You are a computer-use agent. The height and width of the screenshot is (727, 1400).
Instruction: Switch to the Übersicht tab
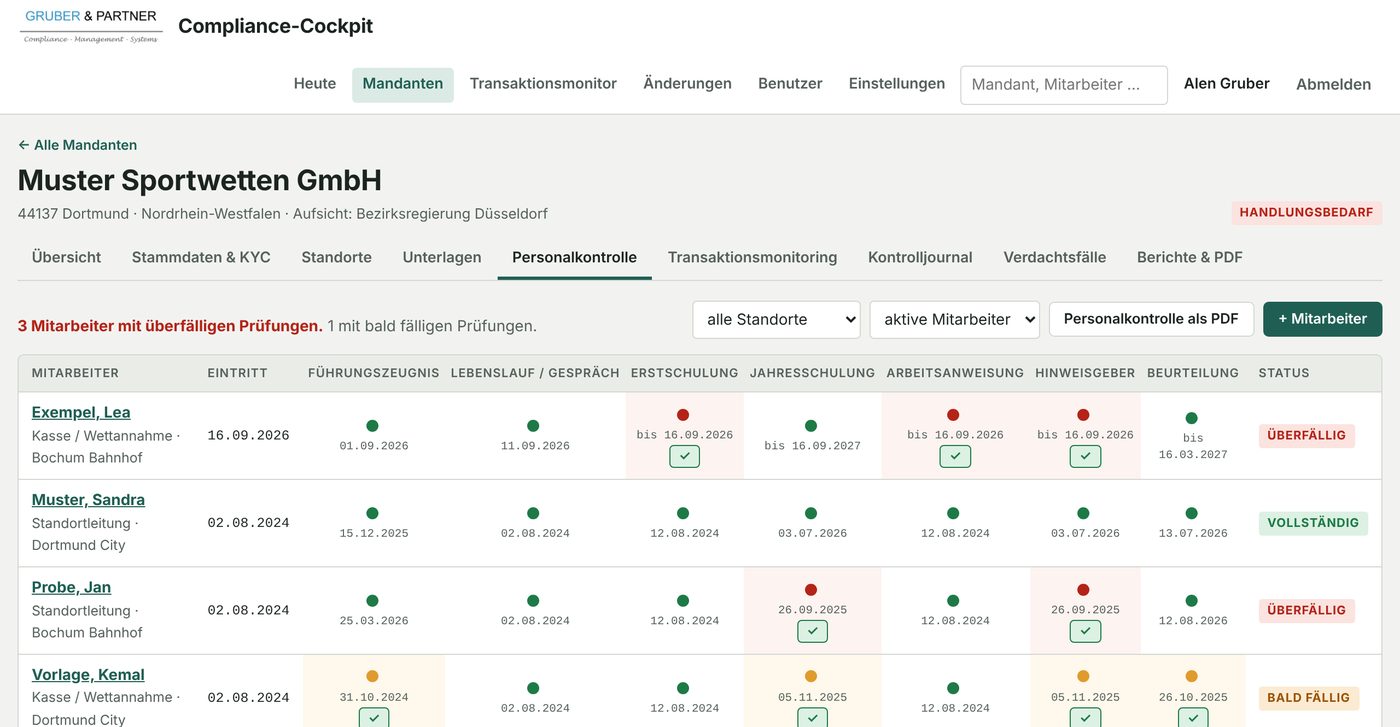pos(66,257)
